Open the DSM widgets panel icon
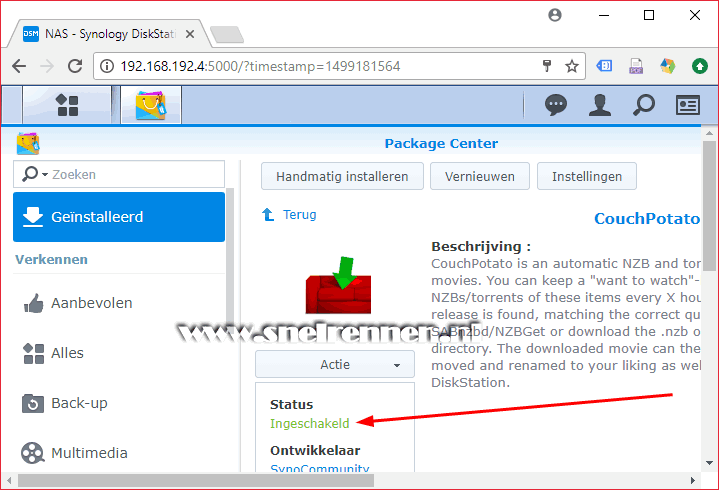Screen dimensions: 719x490 [x=688, y=105]
